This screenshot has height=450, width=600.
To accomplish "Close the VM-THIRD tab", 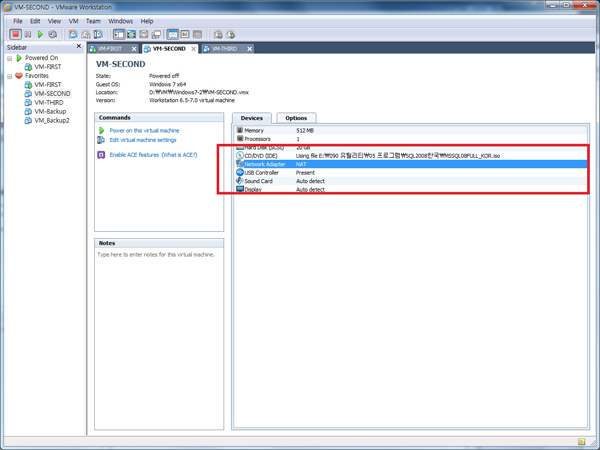I will pos(249,49).
